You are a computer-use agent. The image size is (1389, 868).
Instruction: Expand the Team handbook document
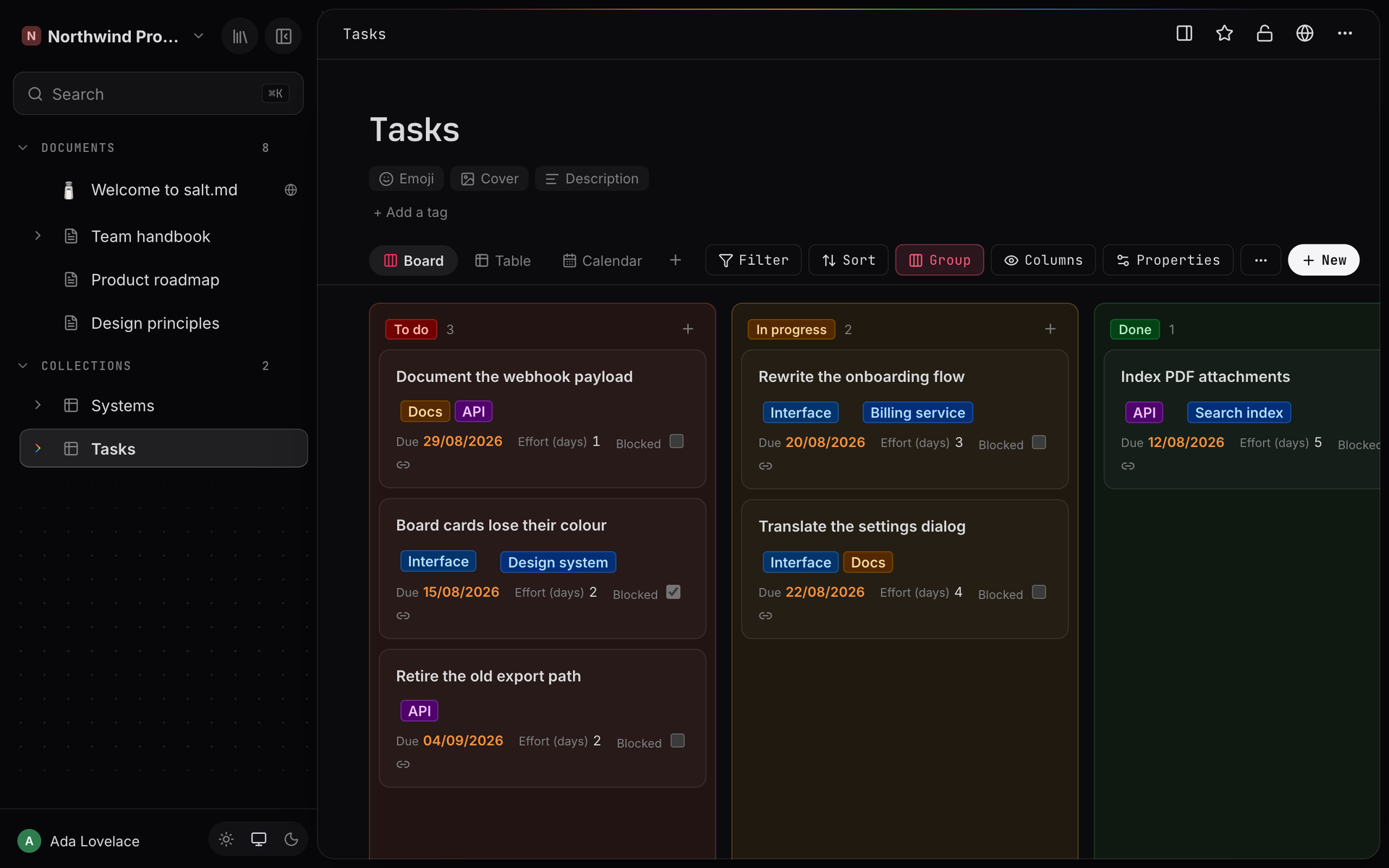[x=38, y=236]
